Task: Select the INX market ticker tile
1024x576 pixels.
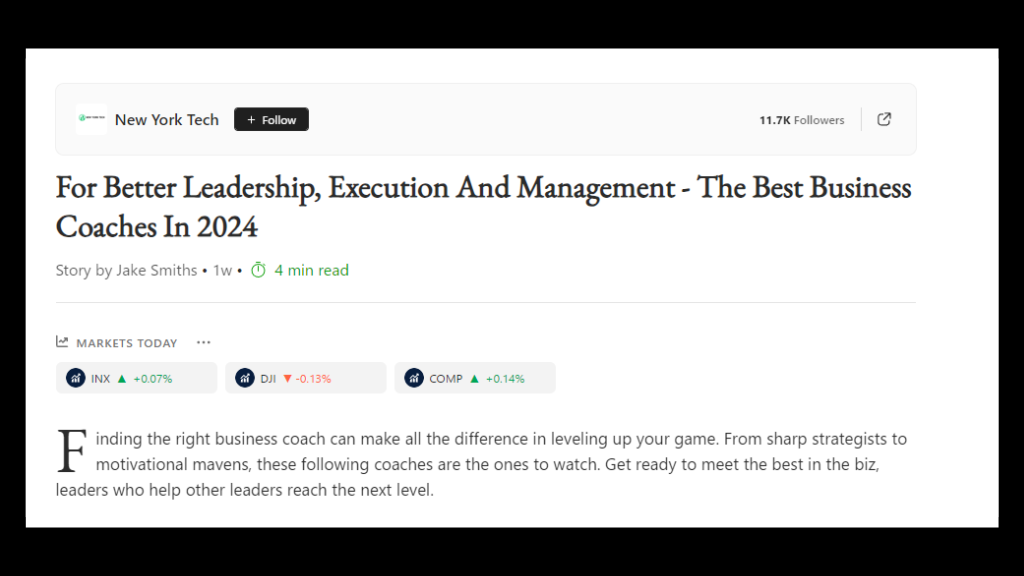Action: coord(136,378)
